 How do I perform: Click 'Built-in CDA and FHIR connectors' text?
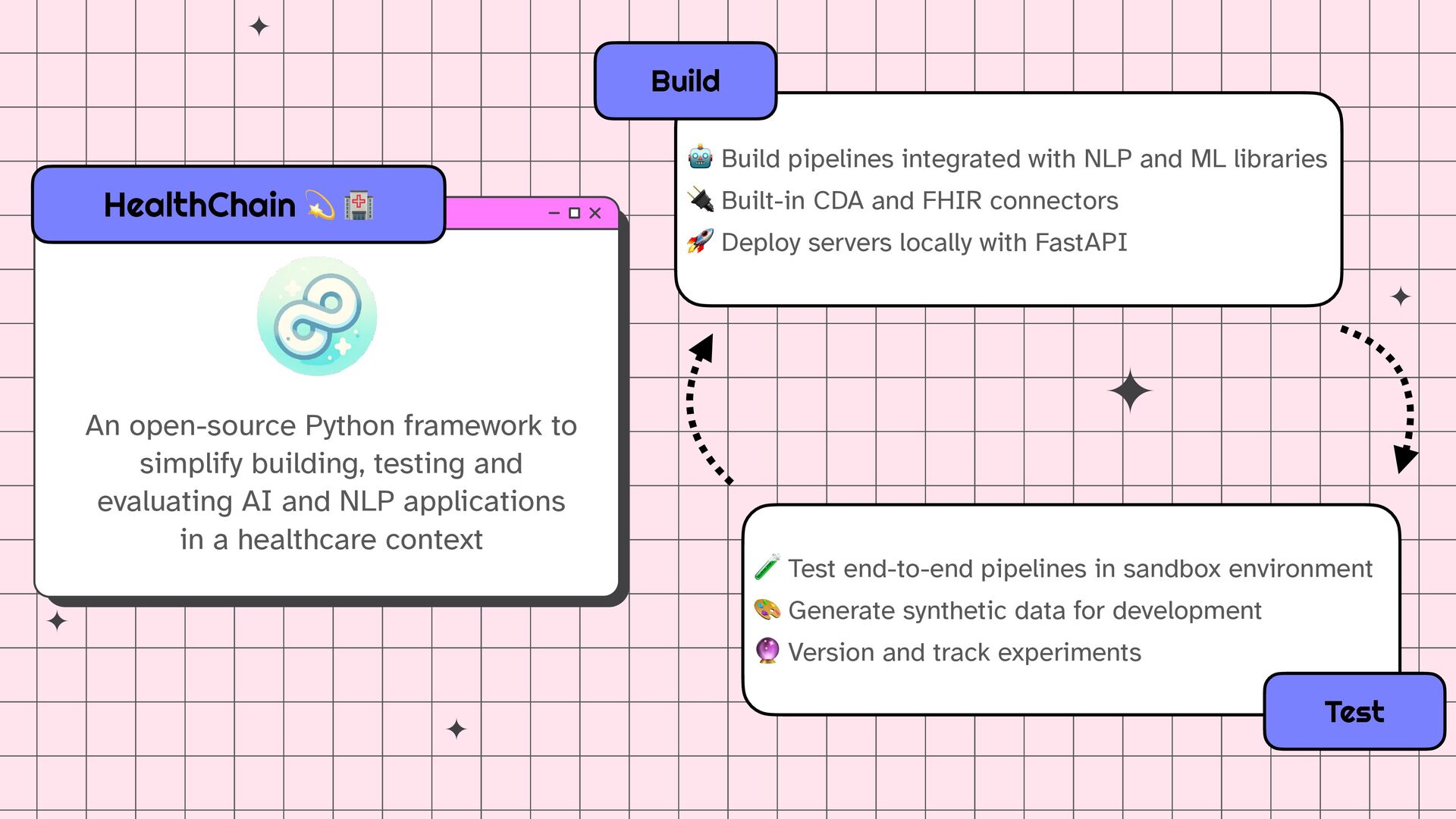(x=920, y=200)
